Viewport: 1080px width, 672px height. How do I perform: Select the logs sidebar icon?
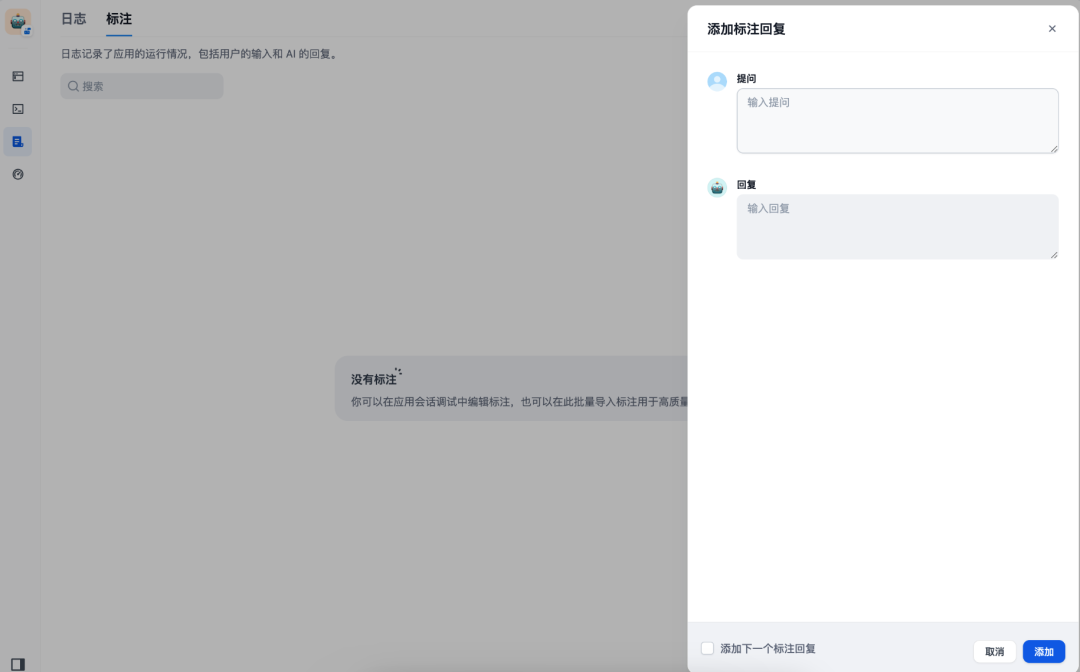click(17, 141)
